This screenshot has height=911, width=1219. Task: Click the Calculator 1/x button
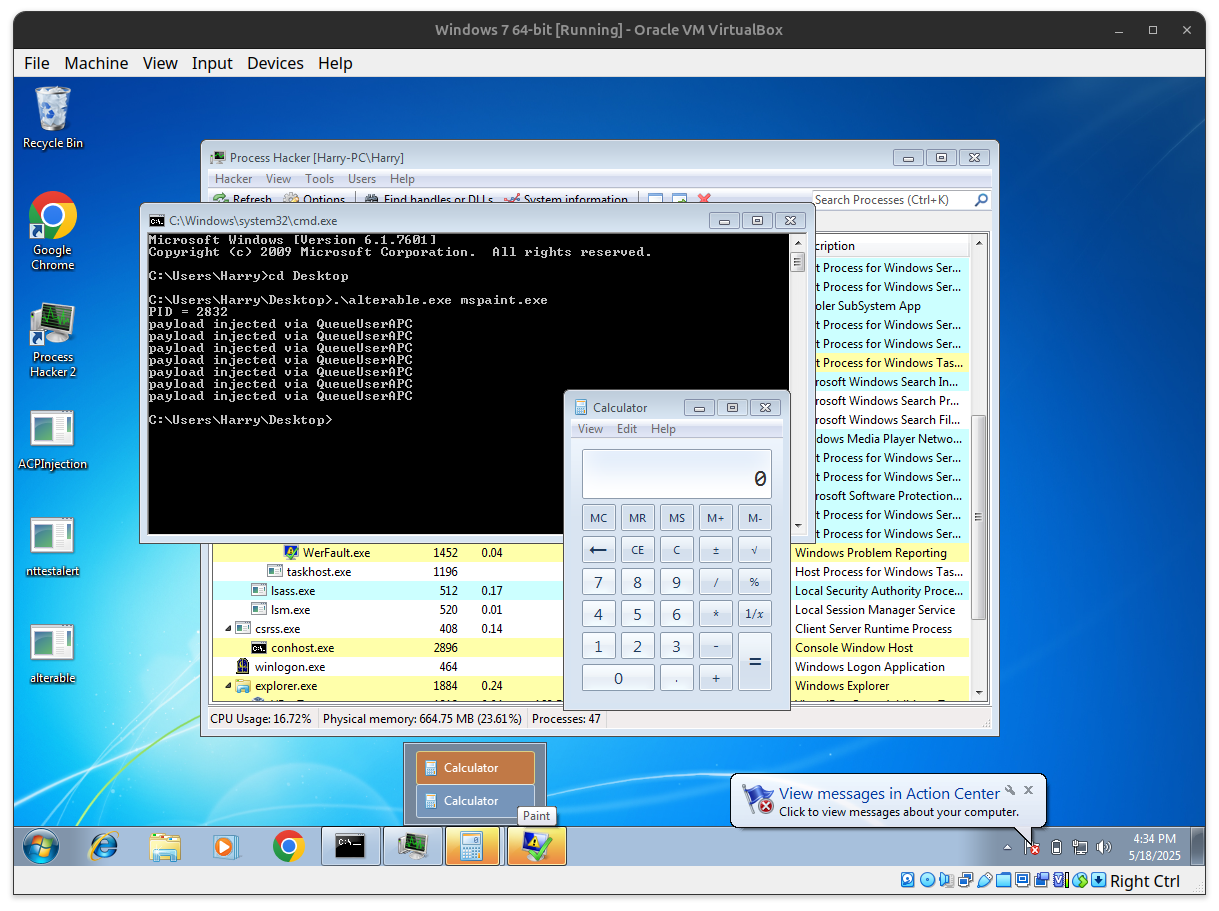pos(754,614)
